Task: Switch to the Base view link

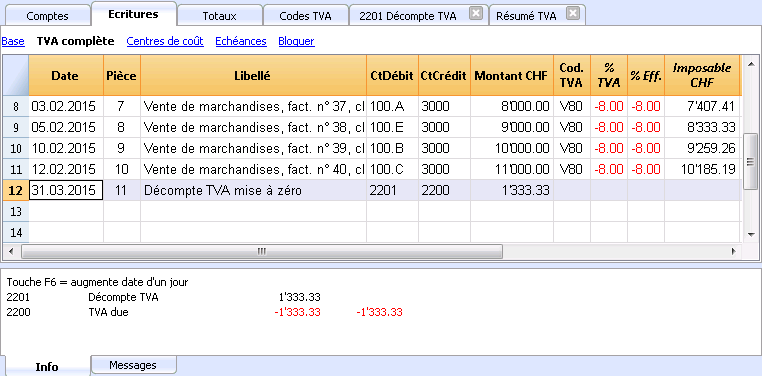Action: point(13,41)
